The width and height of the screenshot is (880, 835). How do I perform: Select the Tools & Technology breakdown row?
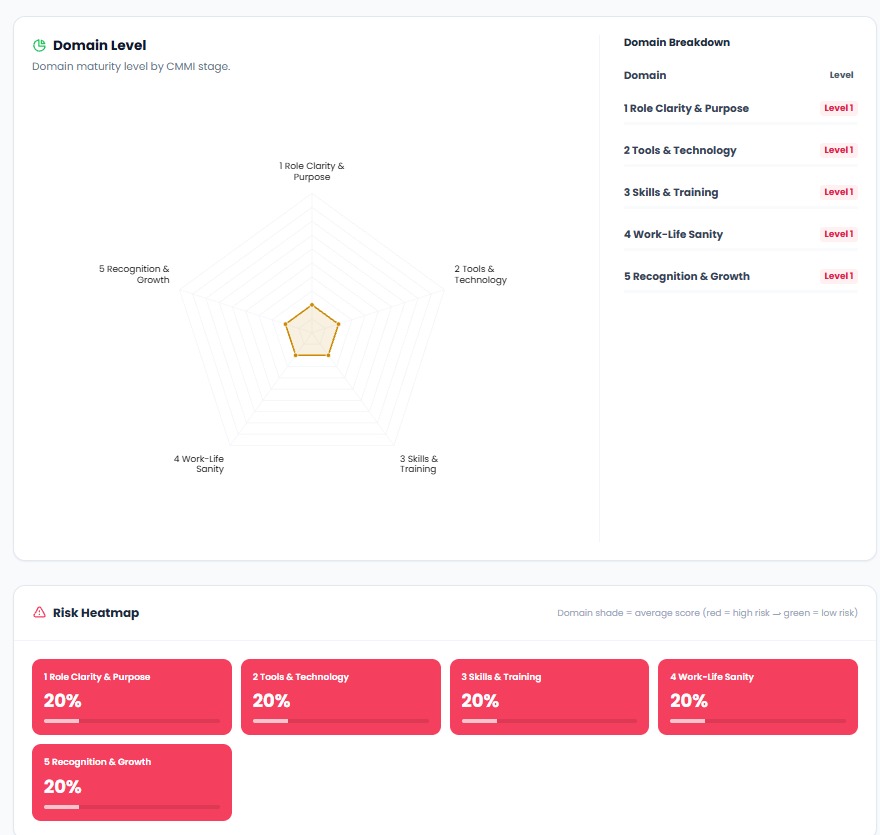pos(740,150)
